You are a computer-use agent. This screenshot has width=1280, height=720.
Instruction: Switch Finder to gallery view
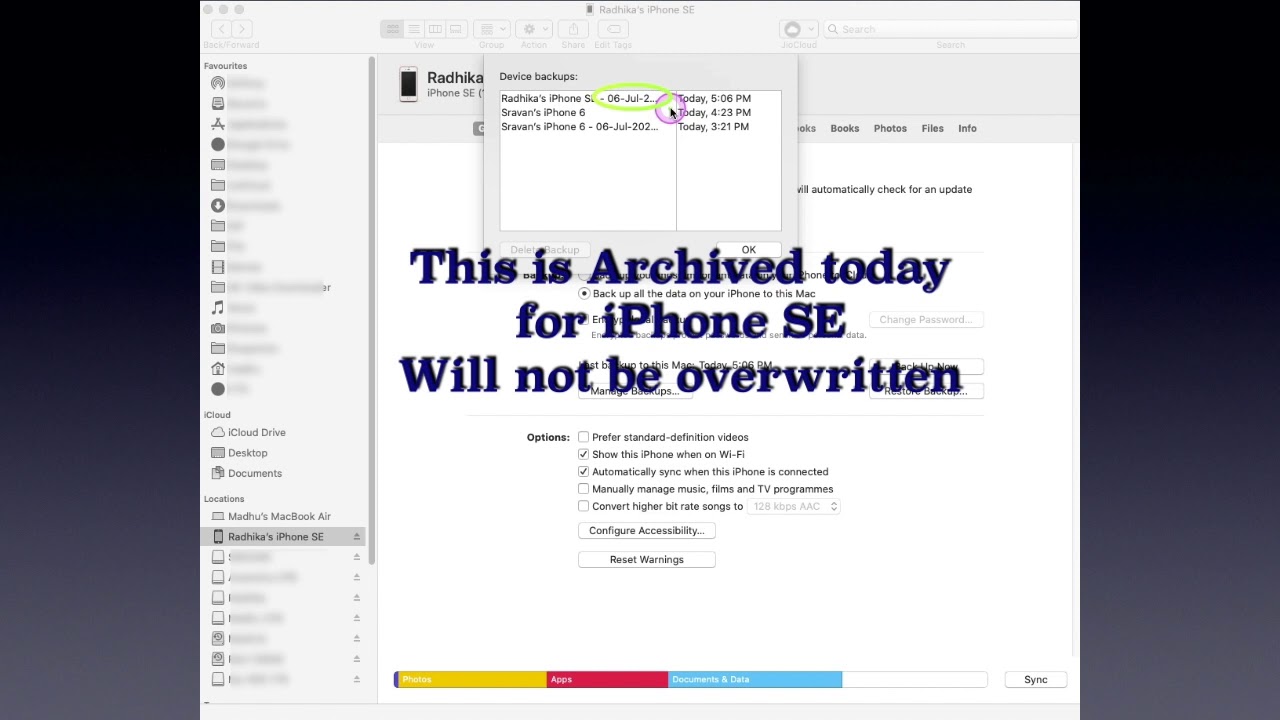click(456, 29)
